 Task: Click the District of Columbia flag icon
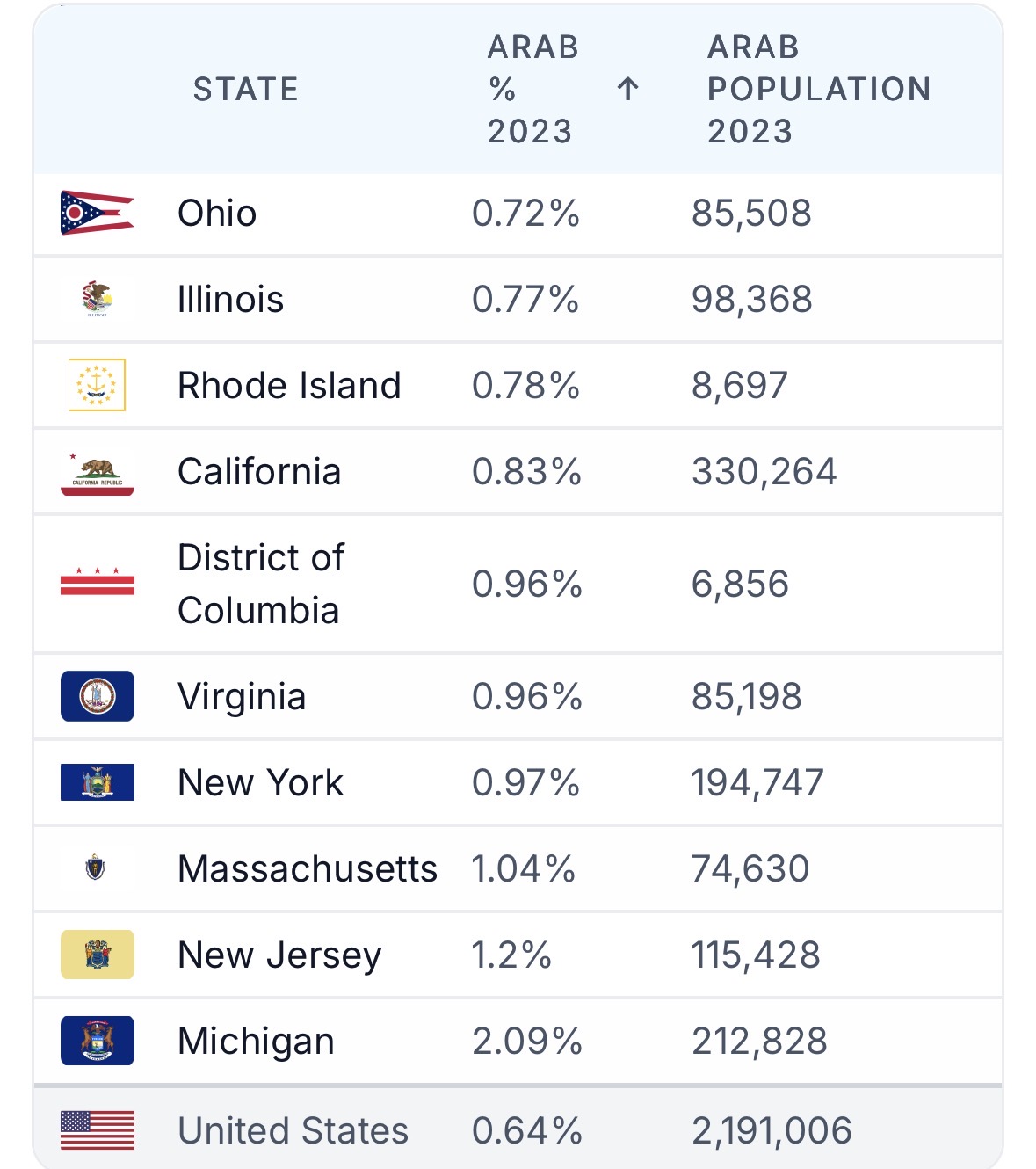point(97,582)
